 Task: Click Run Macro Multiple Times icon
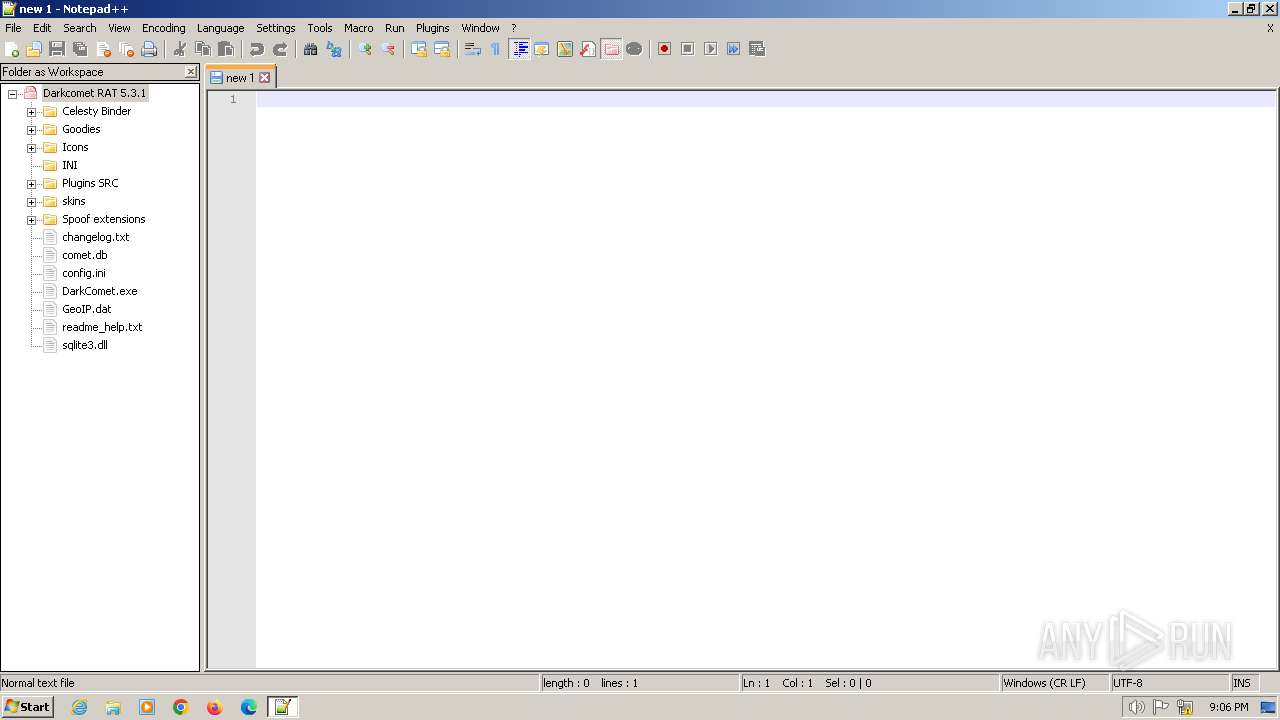(733, 49)
